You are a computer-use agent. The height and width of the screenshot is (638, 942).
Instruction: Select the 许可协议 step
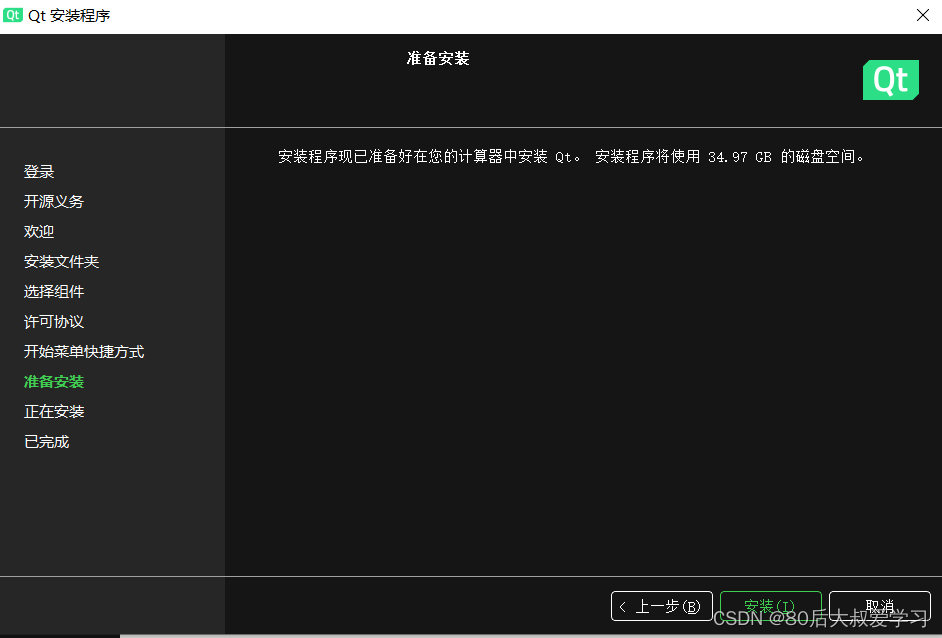pos(53,321)
